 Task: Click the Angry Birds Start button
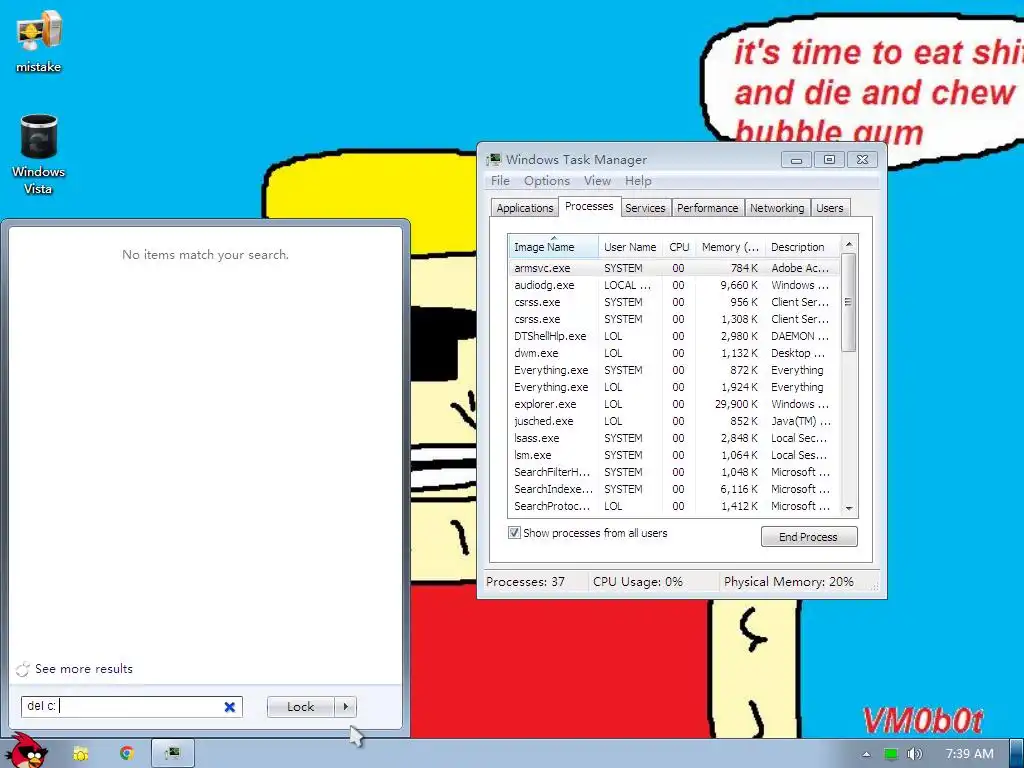coord(26,752)
